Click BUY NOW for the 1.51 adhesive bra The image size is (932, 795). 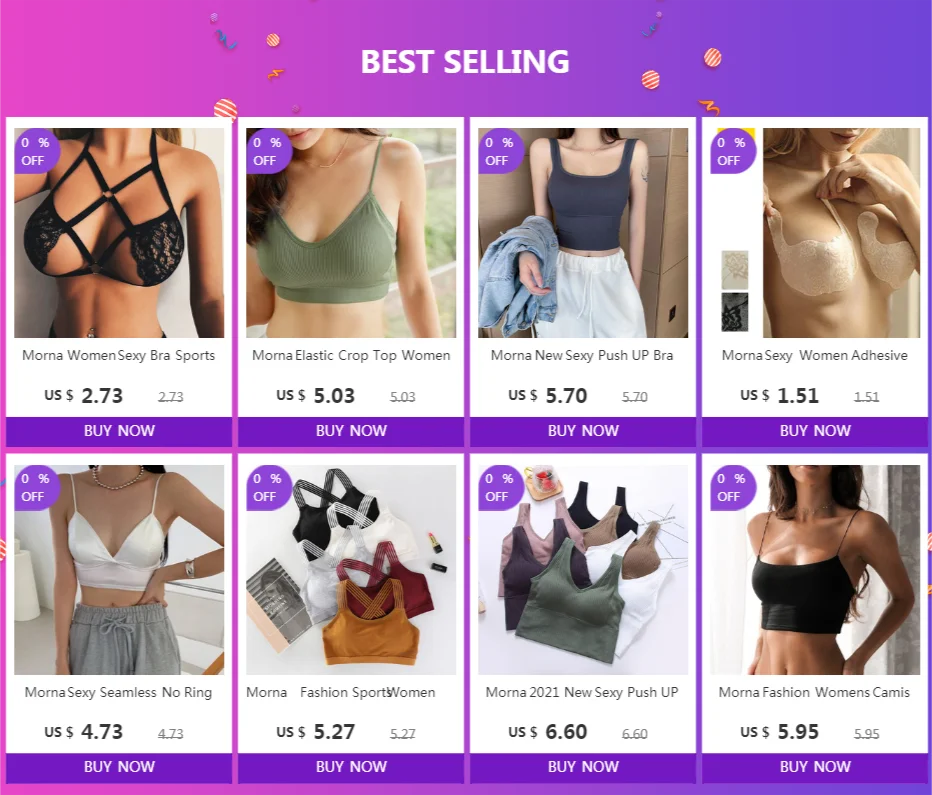(815, 431)
